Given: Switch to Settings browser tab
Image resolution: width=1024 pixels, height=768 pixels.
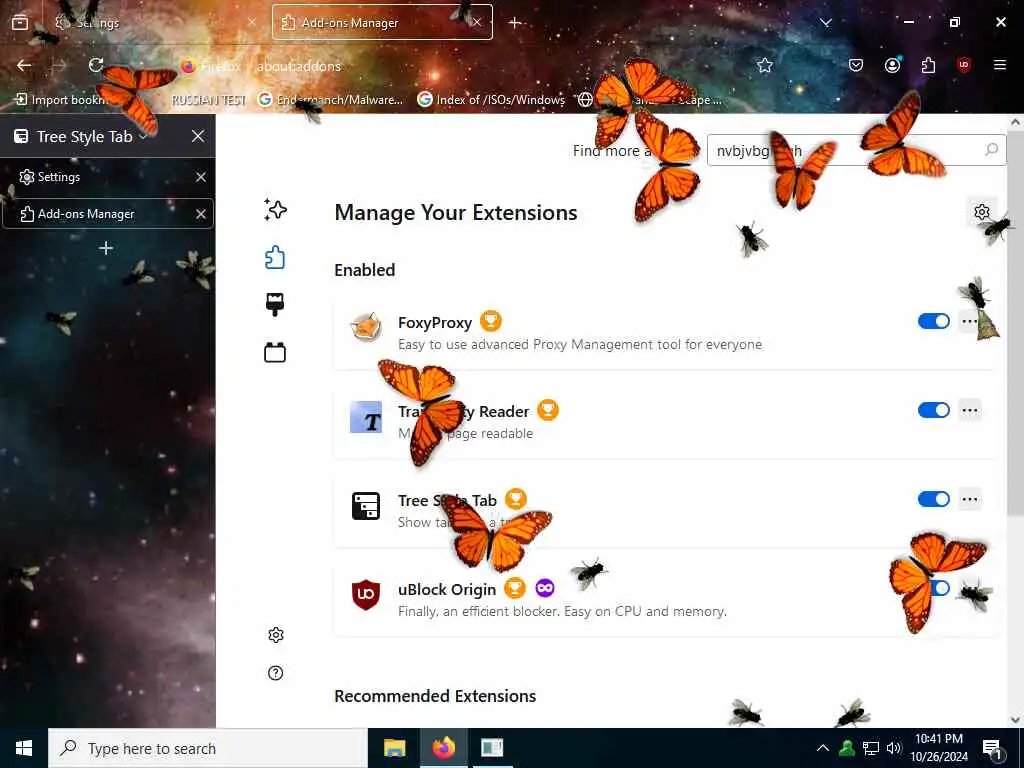Looking at the screenshot, I should point(153,22).
